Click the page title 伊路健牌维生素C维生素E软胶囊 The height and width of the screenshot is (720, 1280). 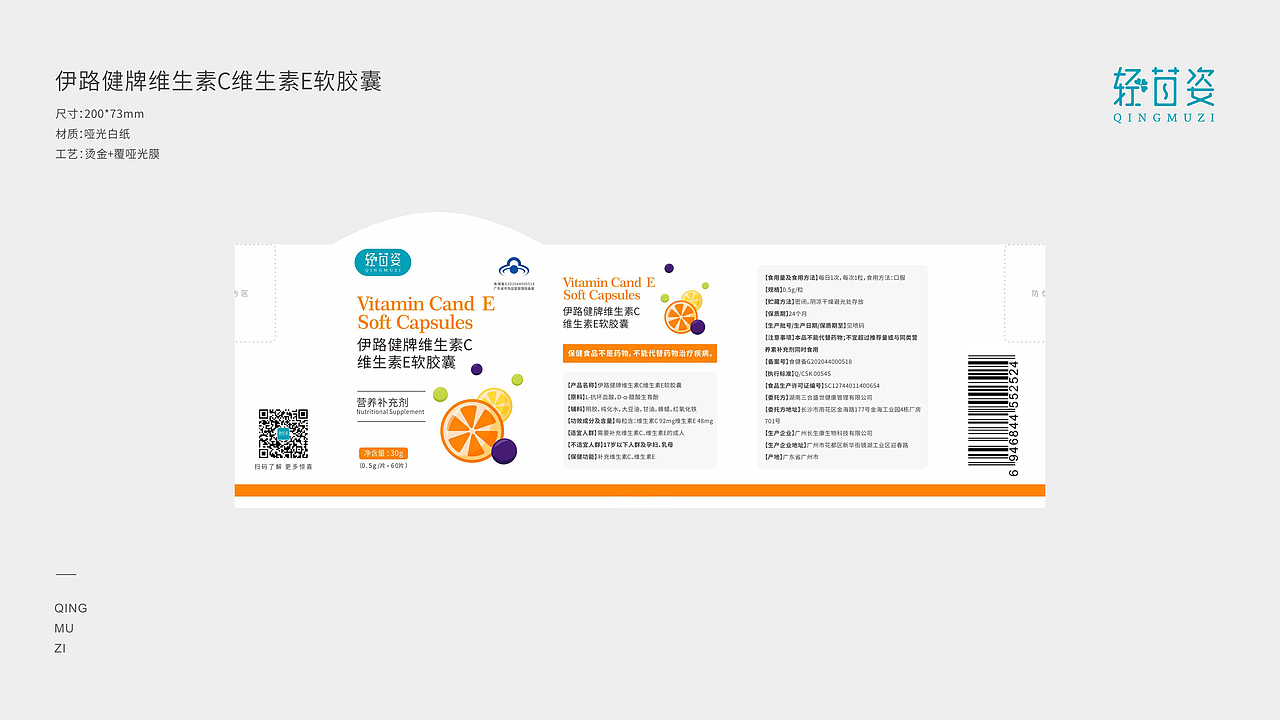218,82
